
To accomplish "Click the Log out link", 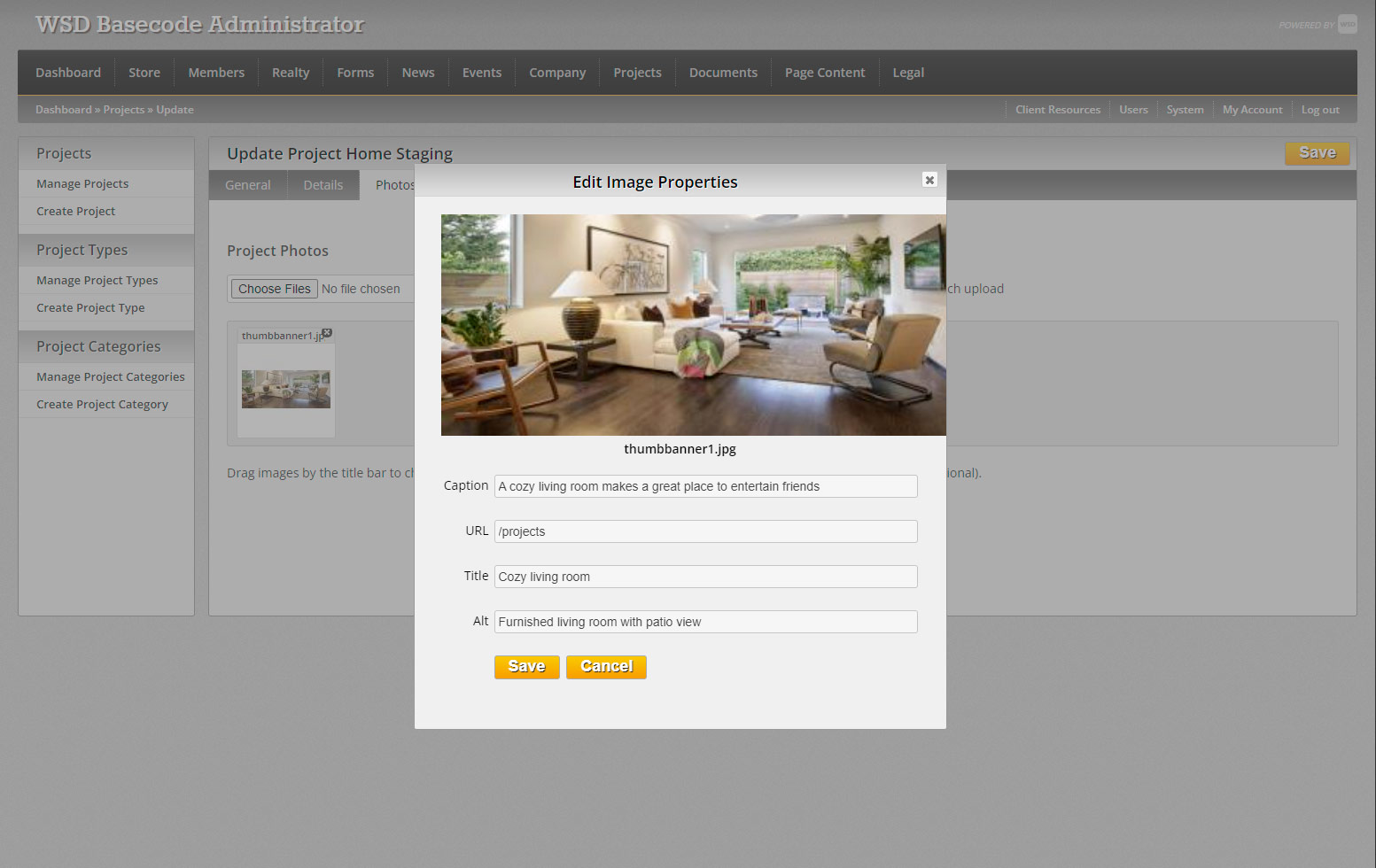I will (x=1320, y=110).
